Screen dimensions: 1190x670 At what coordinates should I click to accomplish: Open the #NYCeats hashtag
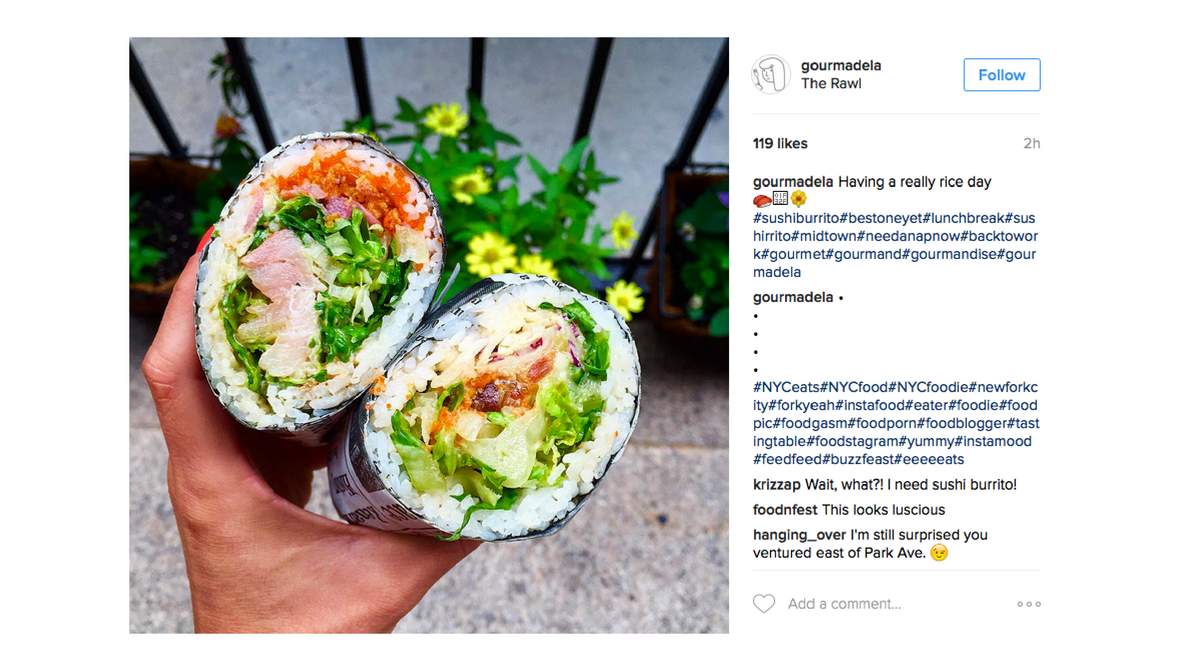(x=786, y=387)
